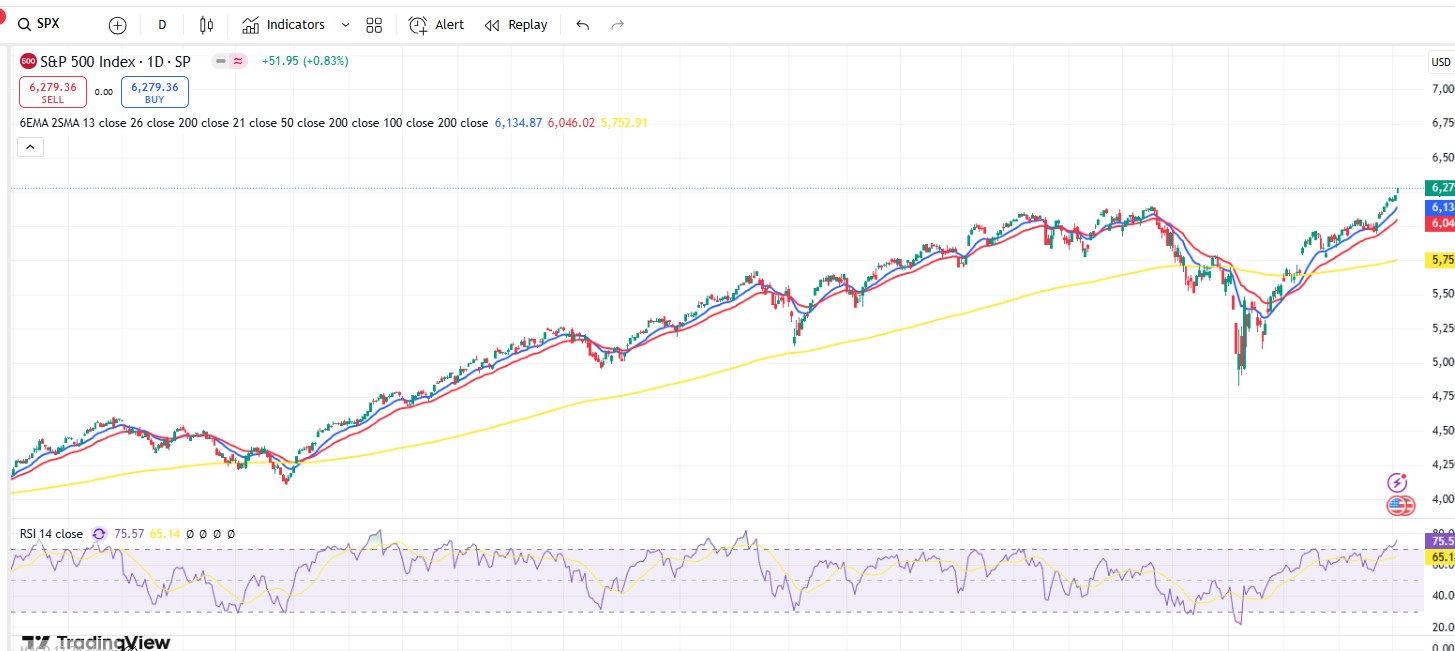Viewport: 1455px width, 651px height.
Task: Click the yellow 65.14 RSI value
Action: (164, 534)
